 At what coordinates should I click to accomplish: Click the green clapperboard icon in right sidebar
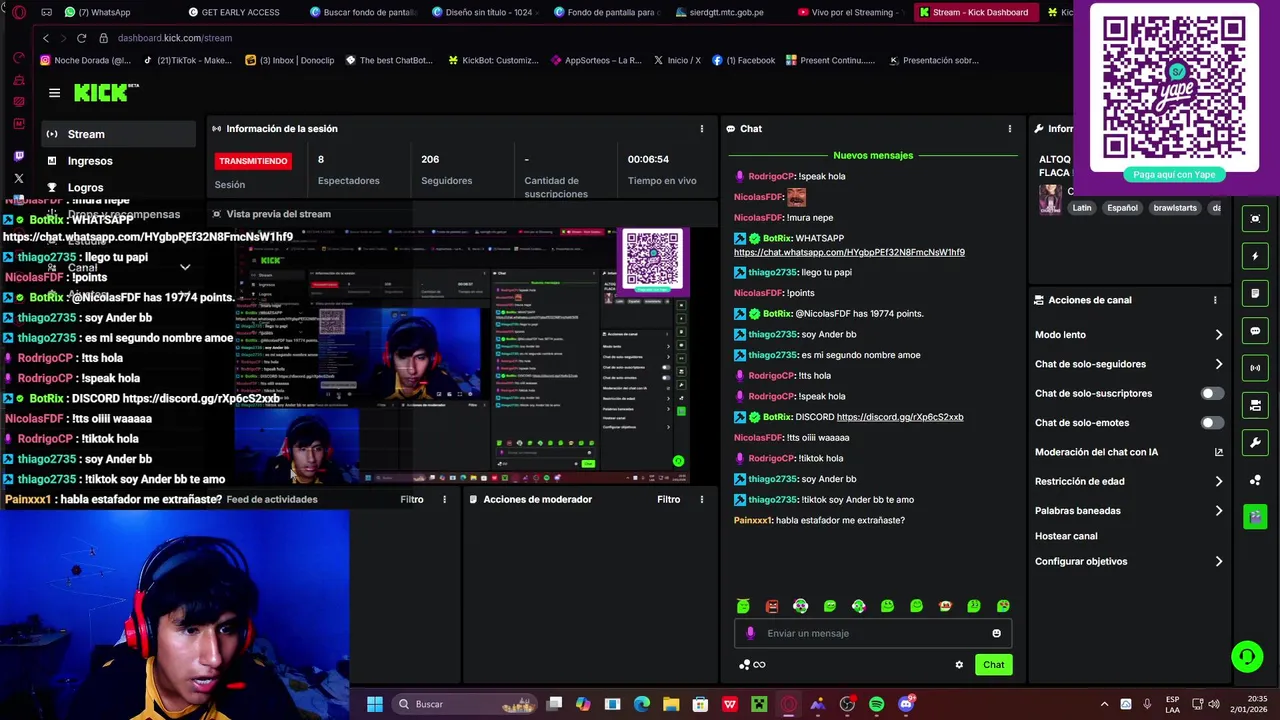click(1255, 517)
